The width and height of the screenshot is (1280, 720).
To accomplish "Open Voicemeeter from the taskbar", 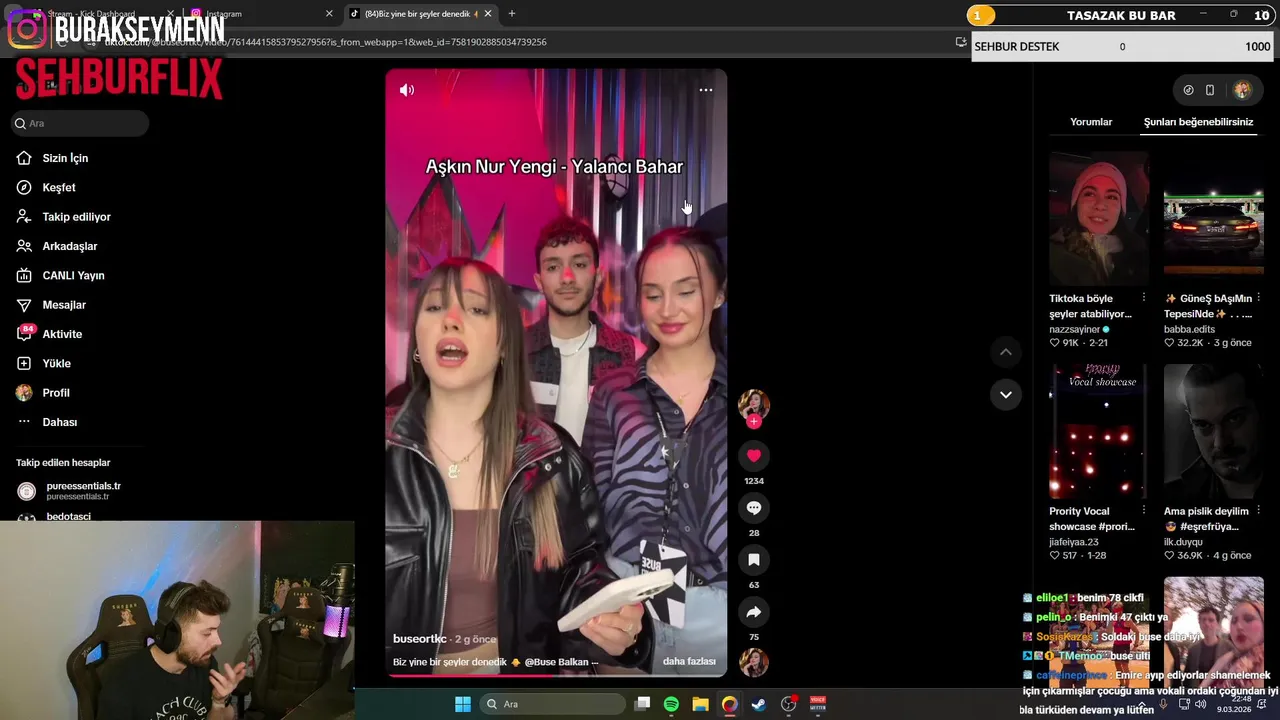I will pyautogui.click(x=817, y=704).
